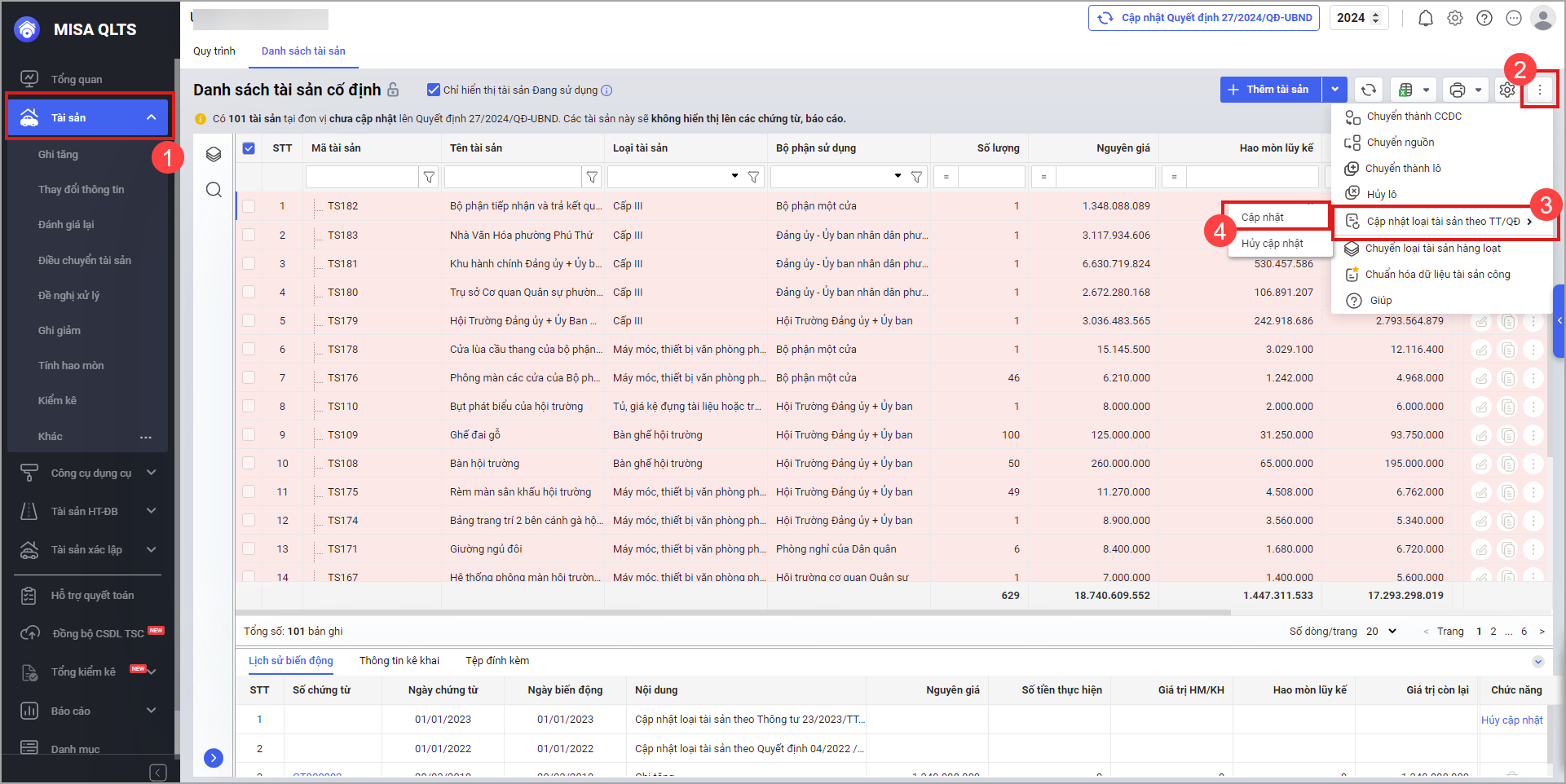The image size is (1566, 784).
Task: Select 'Chuyển loại tài sản hàng loạt' menu item
Action: tap(1432, 249)
